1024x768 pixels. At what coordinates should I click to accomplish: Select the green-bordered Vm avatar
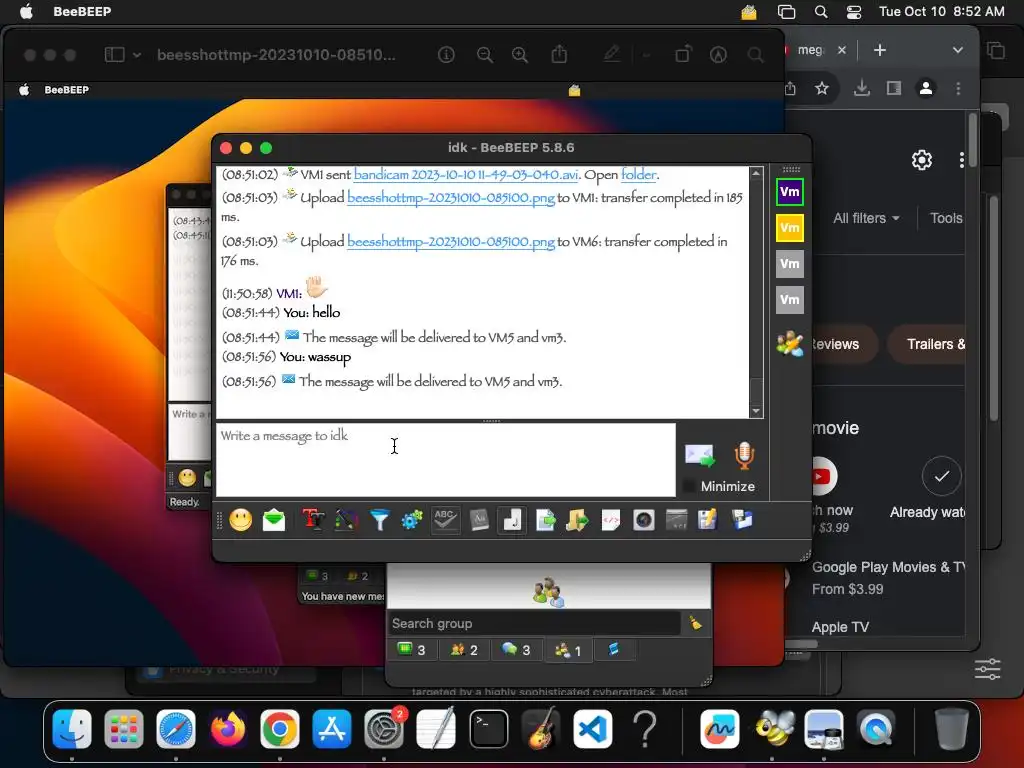pyautogui.click(x=790, y=192)
